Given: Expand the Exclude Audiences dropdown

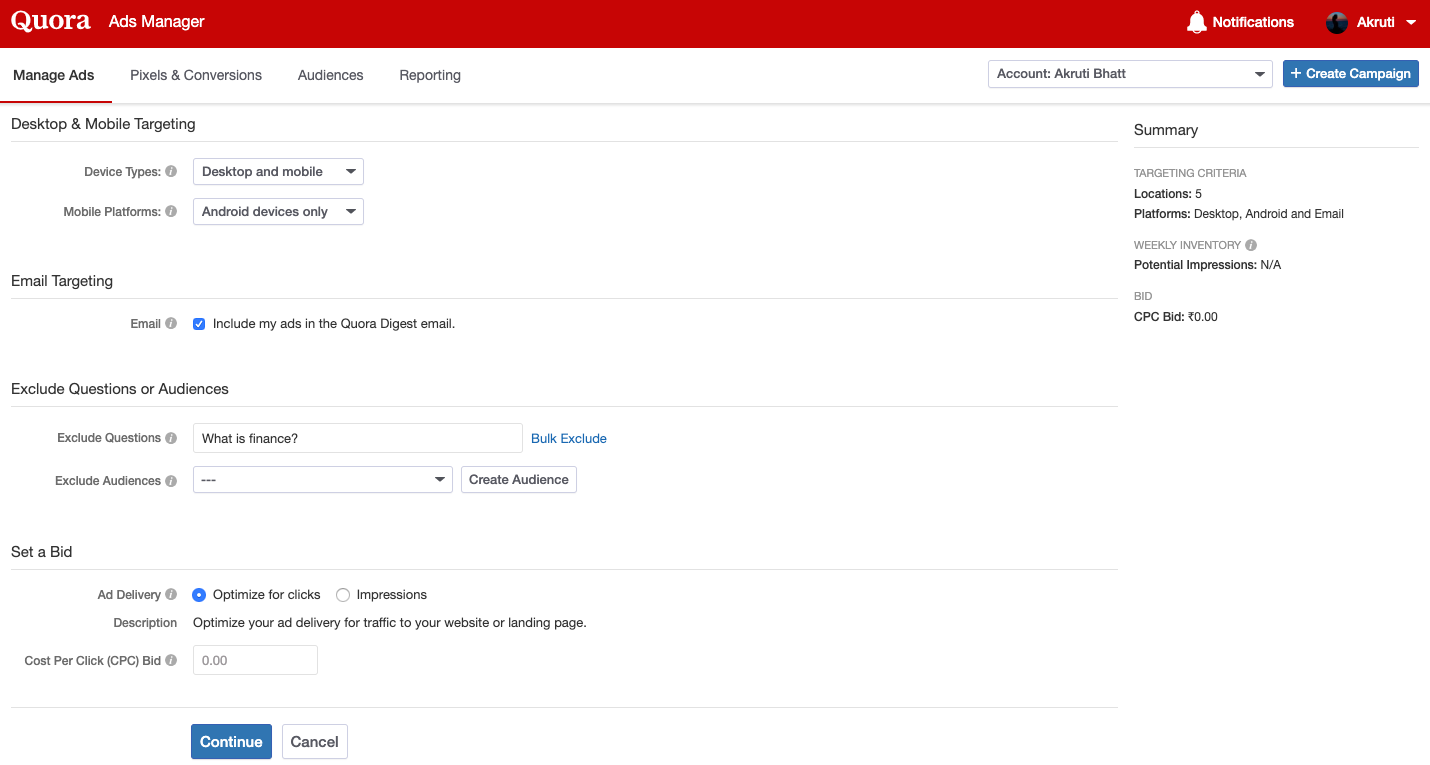Looking at the screenshot, I should coord(323,480).
